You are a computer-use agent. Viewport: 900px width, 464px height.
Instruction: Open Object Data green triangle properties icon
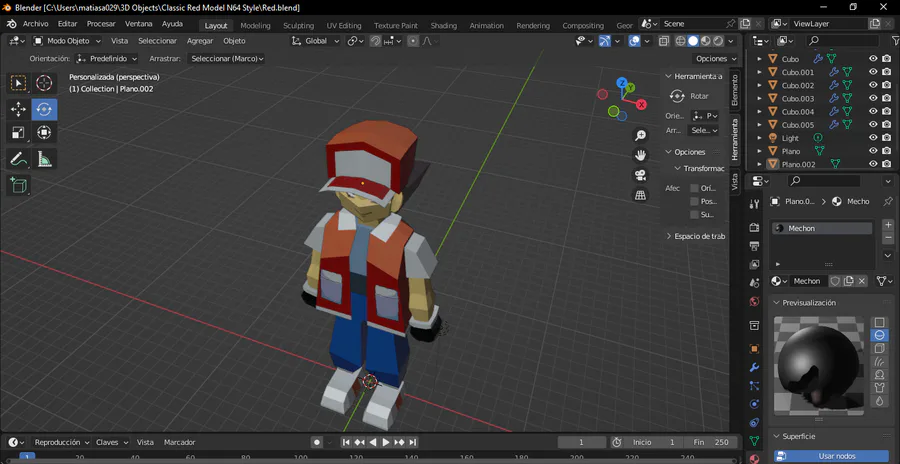coord(755,440)
